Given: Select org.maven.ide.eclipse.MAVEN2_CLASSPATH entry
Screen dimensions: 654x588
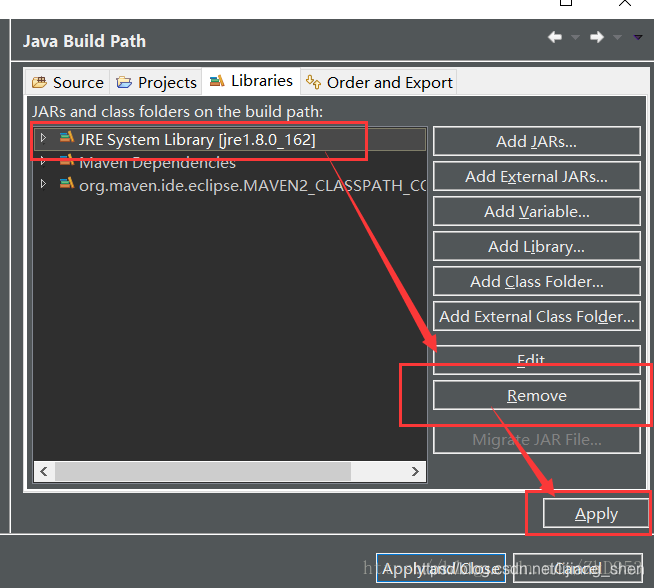Looking at the screenshot, I should pos(230,185).
